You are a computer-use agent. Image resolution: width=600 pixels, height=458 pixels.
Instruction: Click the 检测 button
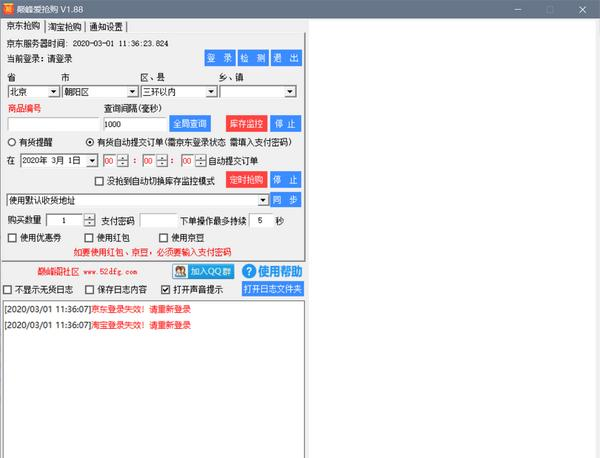pos(253,58)
